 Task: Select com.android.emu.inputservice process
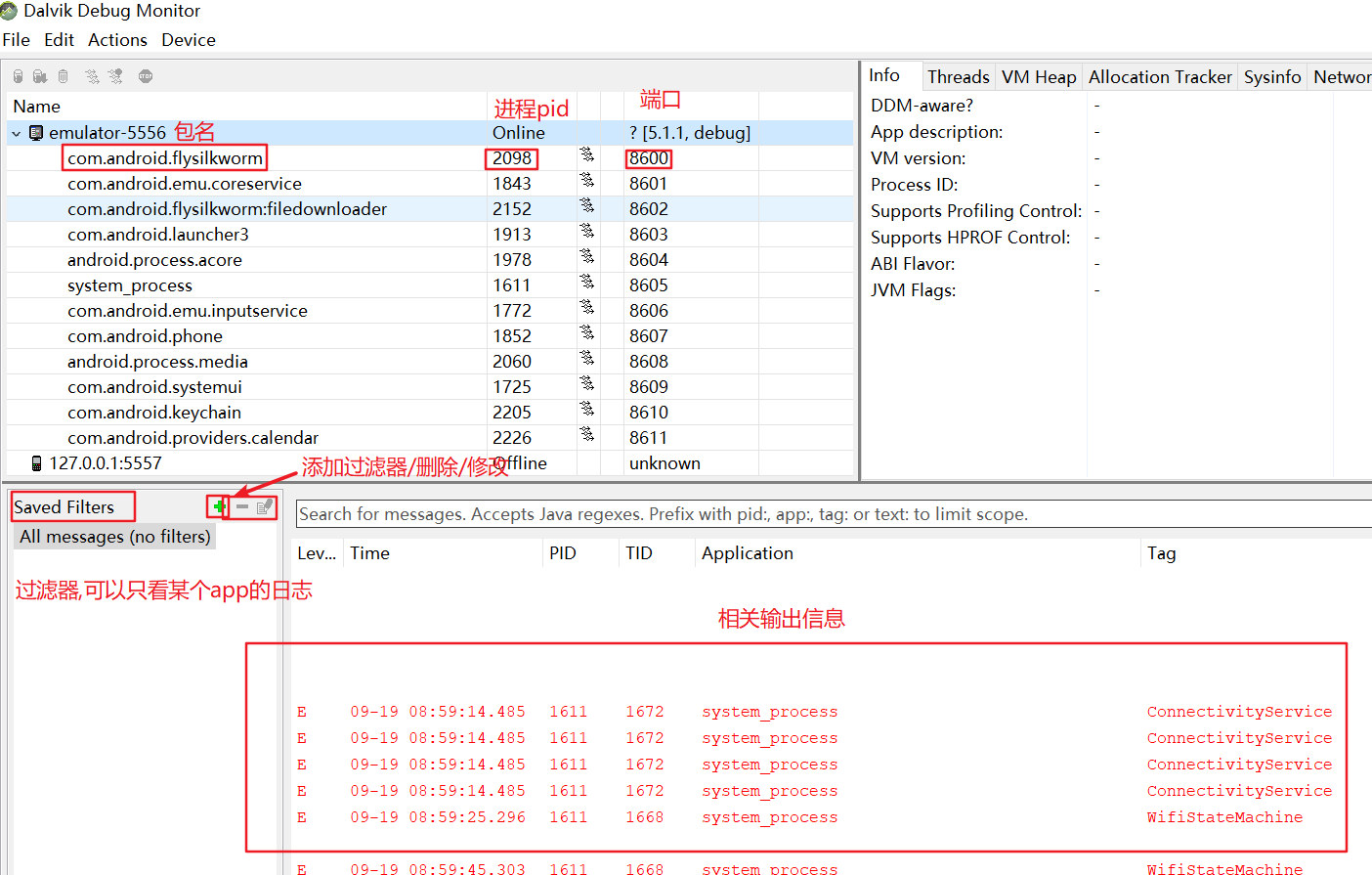tap(188, 311)
